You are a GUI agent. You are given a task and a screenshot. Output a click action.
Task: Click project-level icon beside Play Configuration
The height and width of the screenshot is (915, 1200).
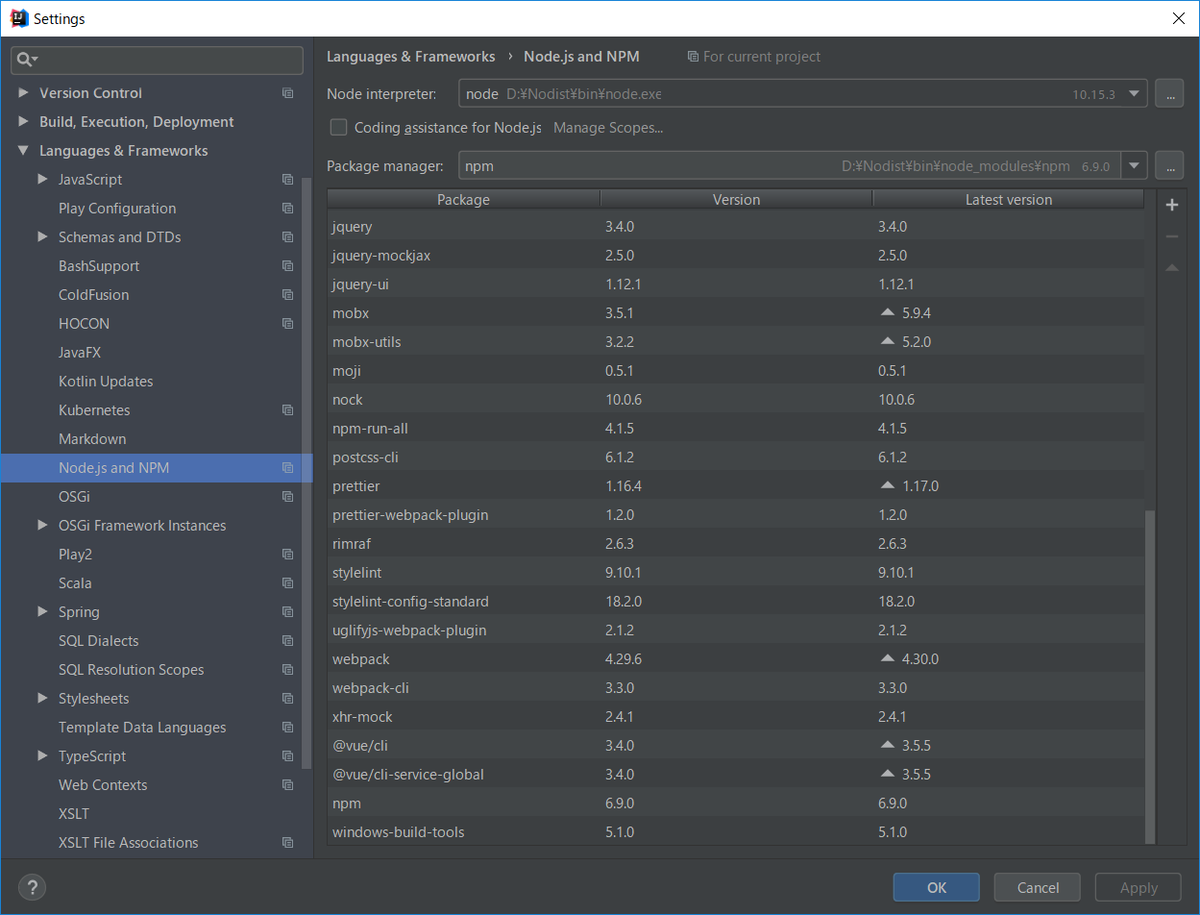288,209
